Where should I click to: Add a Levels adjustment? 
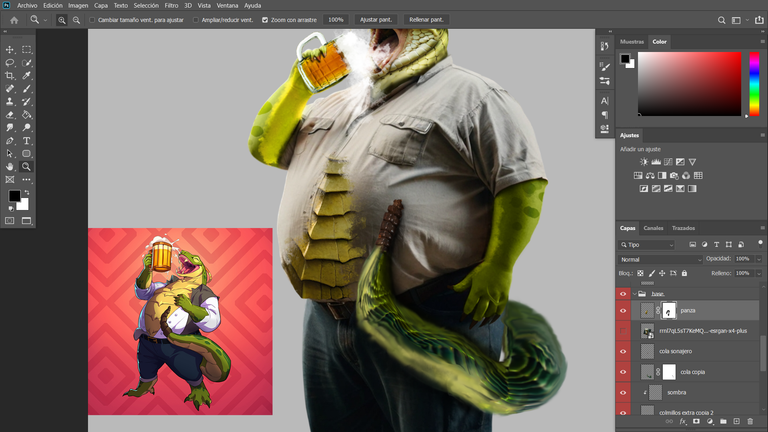(x=656, y=162)
